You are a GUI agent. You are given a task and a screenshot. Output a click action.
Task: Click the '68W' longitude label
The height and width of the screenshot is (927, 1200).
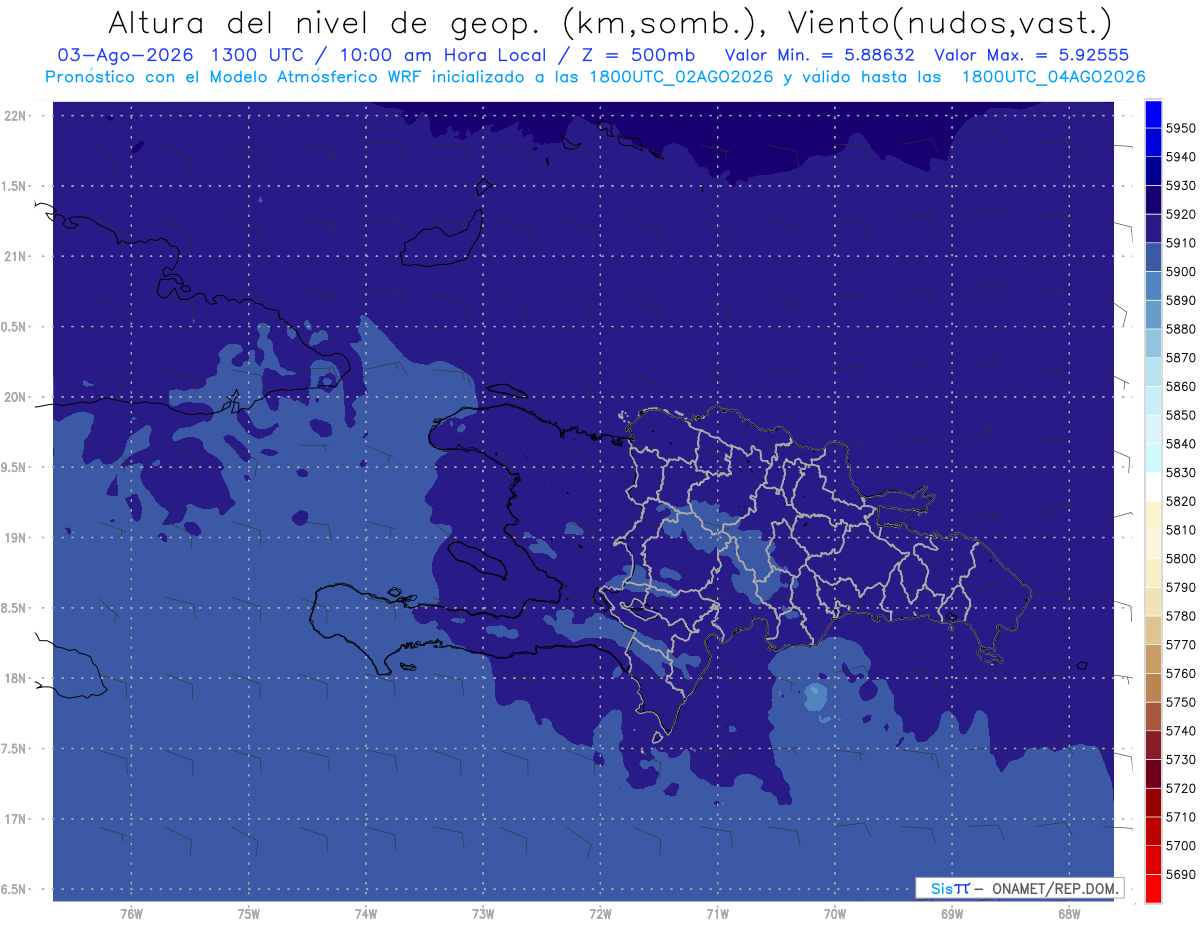coord(1069,914)
